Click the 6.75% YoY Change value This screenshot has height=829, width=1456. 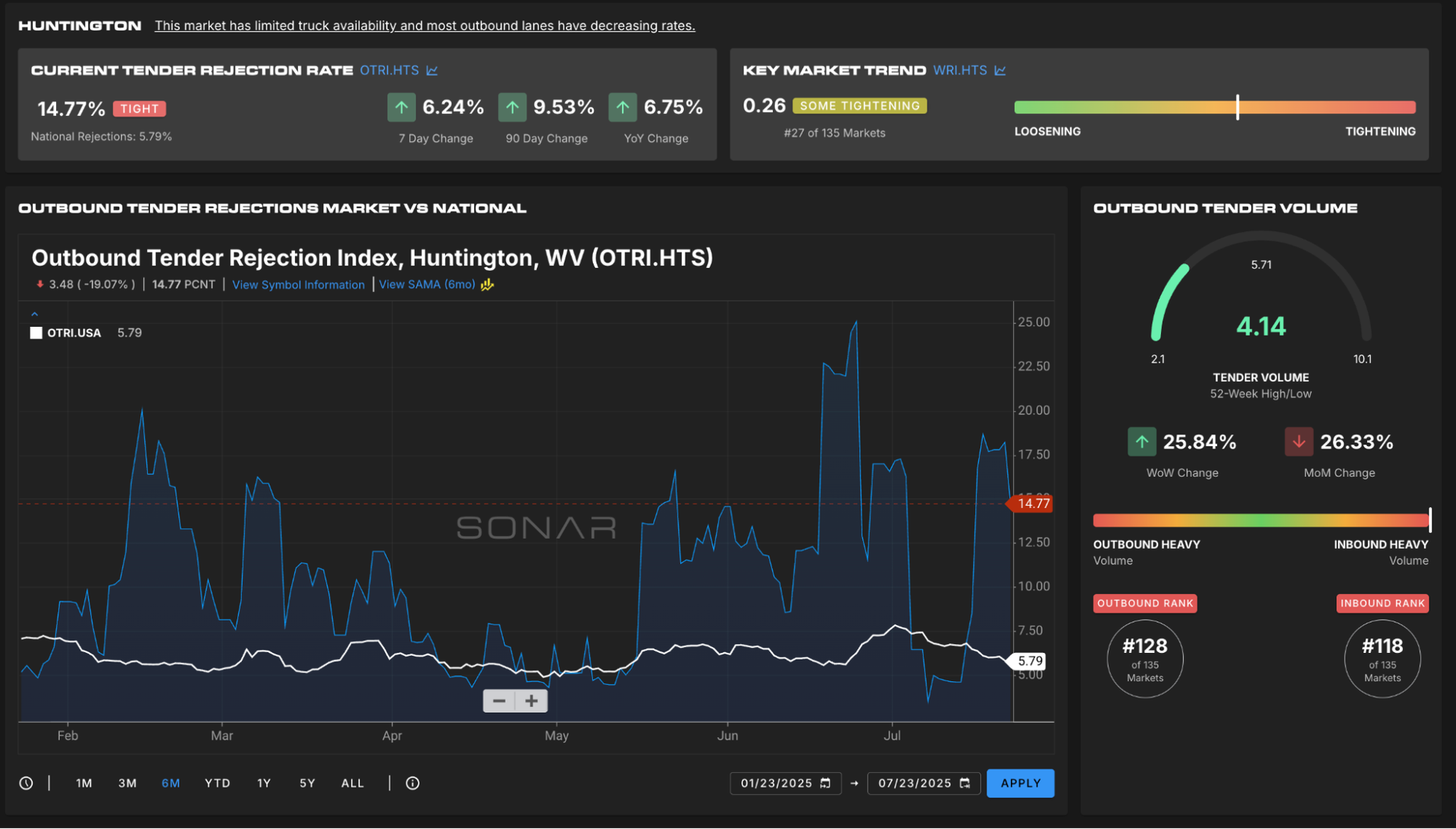(673, 107)
